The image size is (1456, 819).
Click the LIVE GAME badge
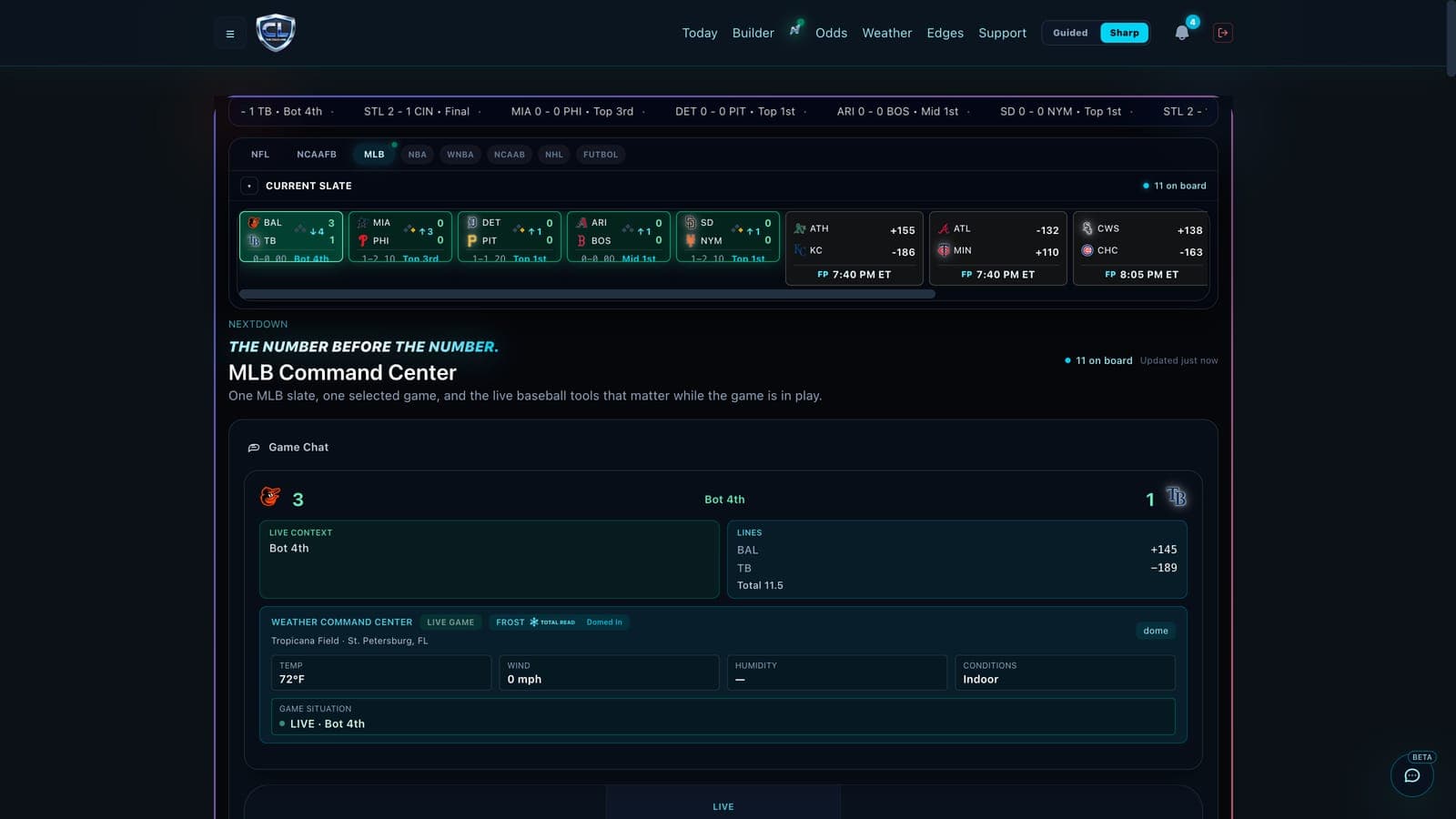point(450,622)
